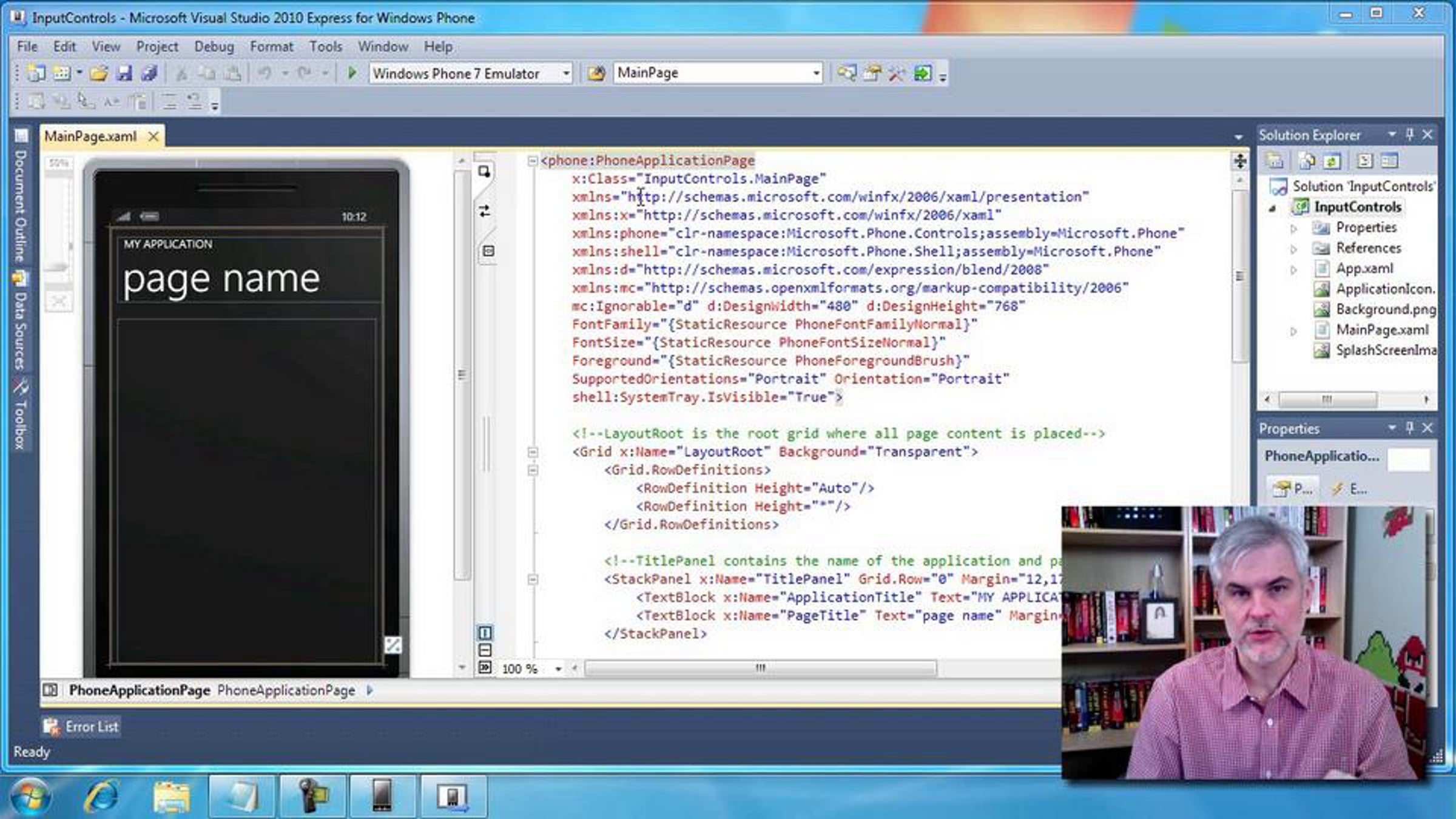Click View Designer icon in Solution Explorer

tap(1389, 161)
